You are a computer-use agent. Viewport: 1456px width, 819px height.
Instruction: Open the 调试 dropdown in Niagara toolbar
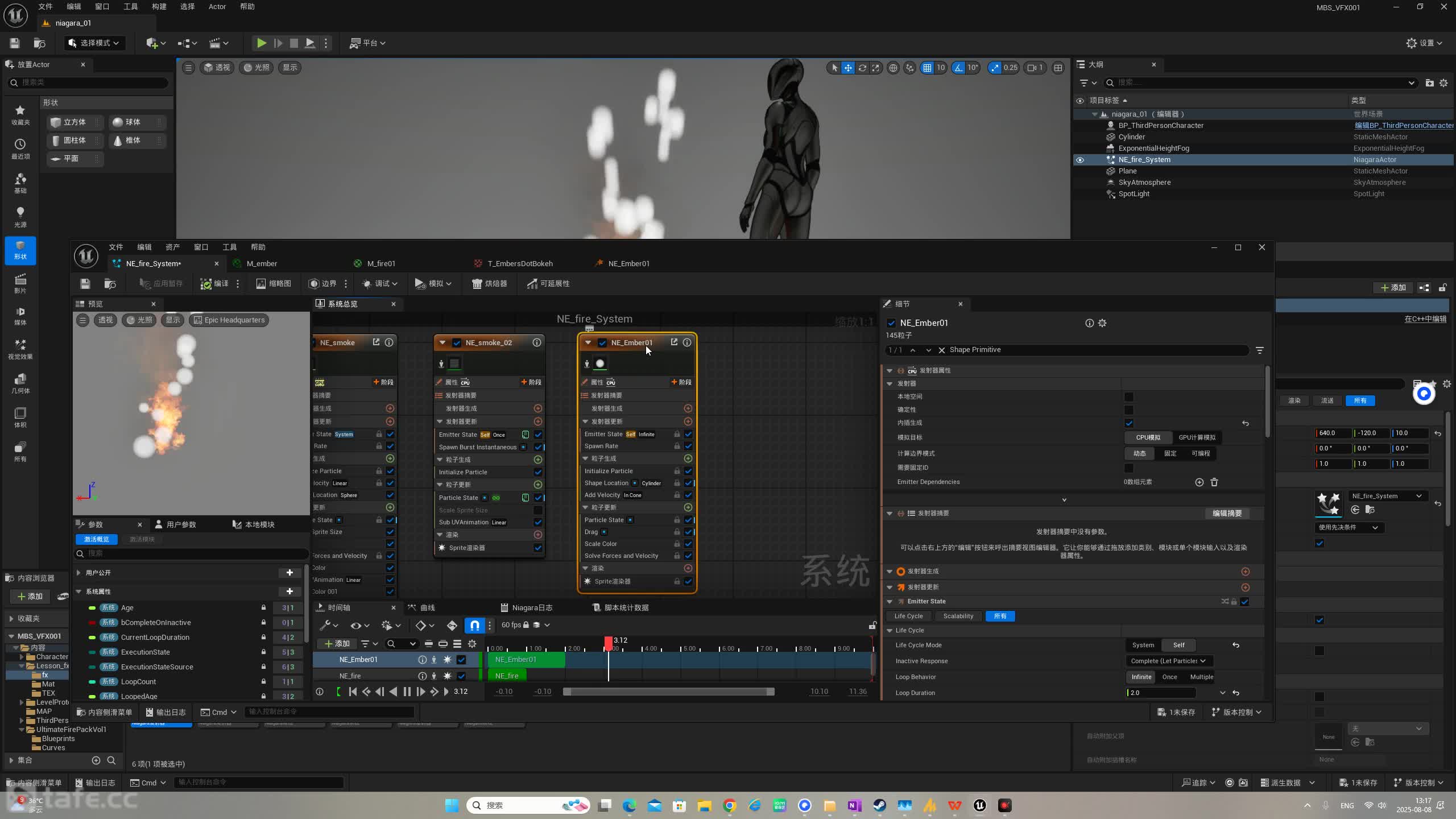(380, 283)
